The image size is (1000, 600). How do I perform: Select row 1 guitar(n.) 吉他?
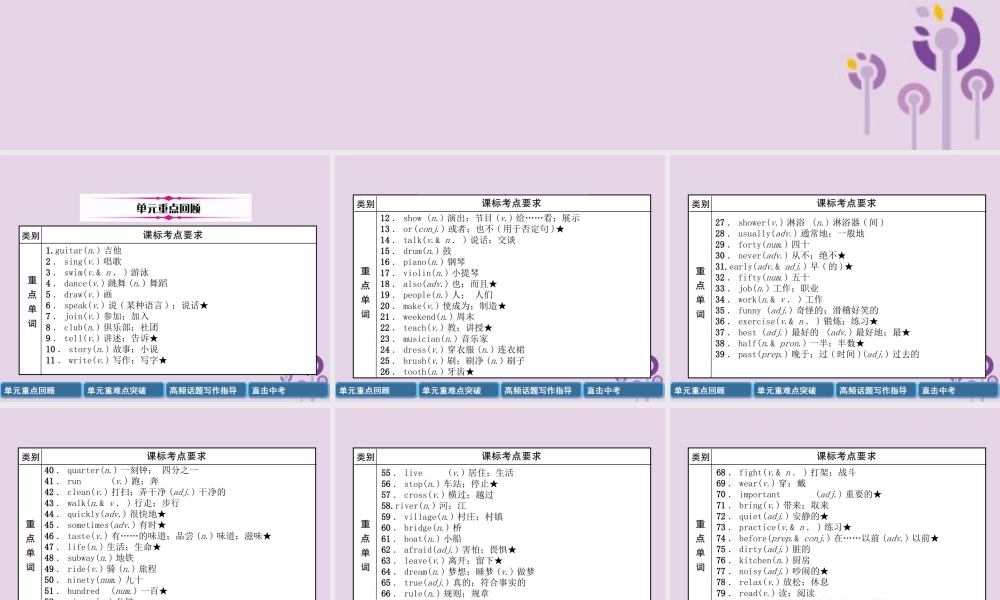(84, 251)
